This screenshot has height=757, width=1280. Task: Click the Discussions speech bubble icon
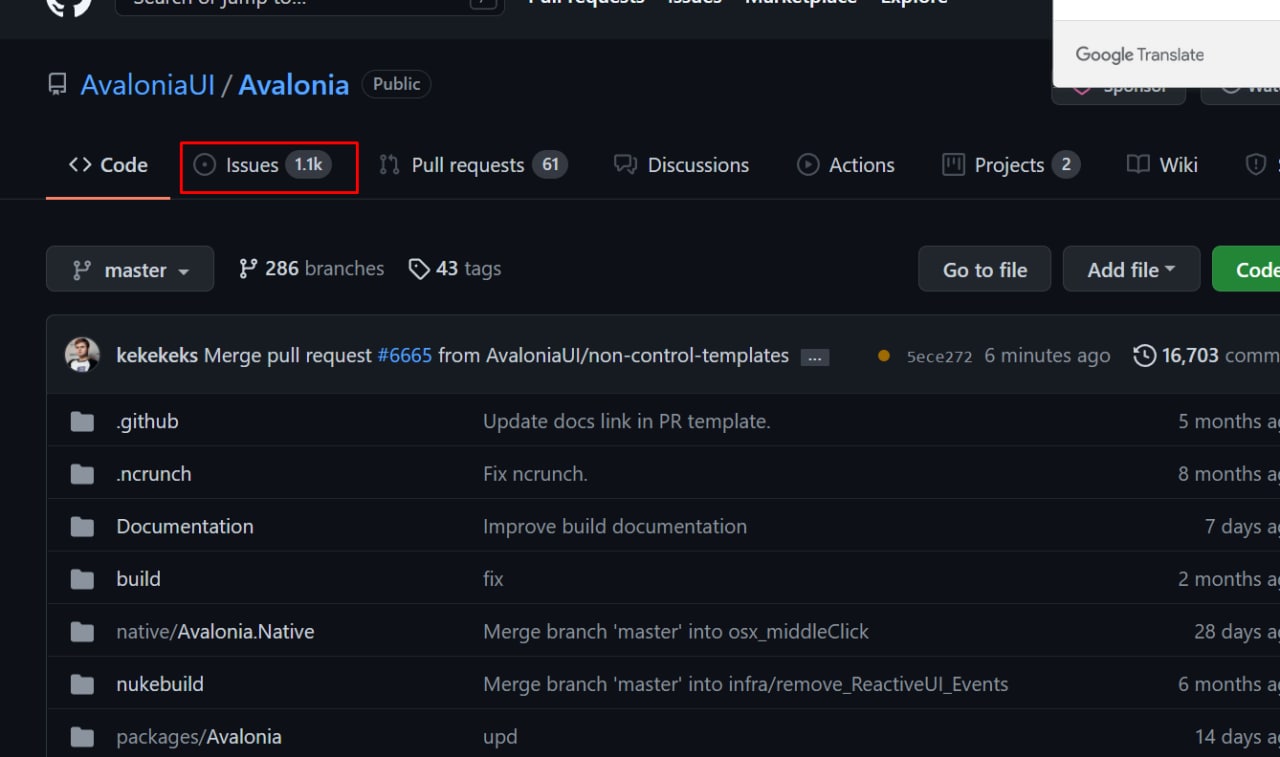click(x=625, y=165)
